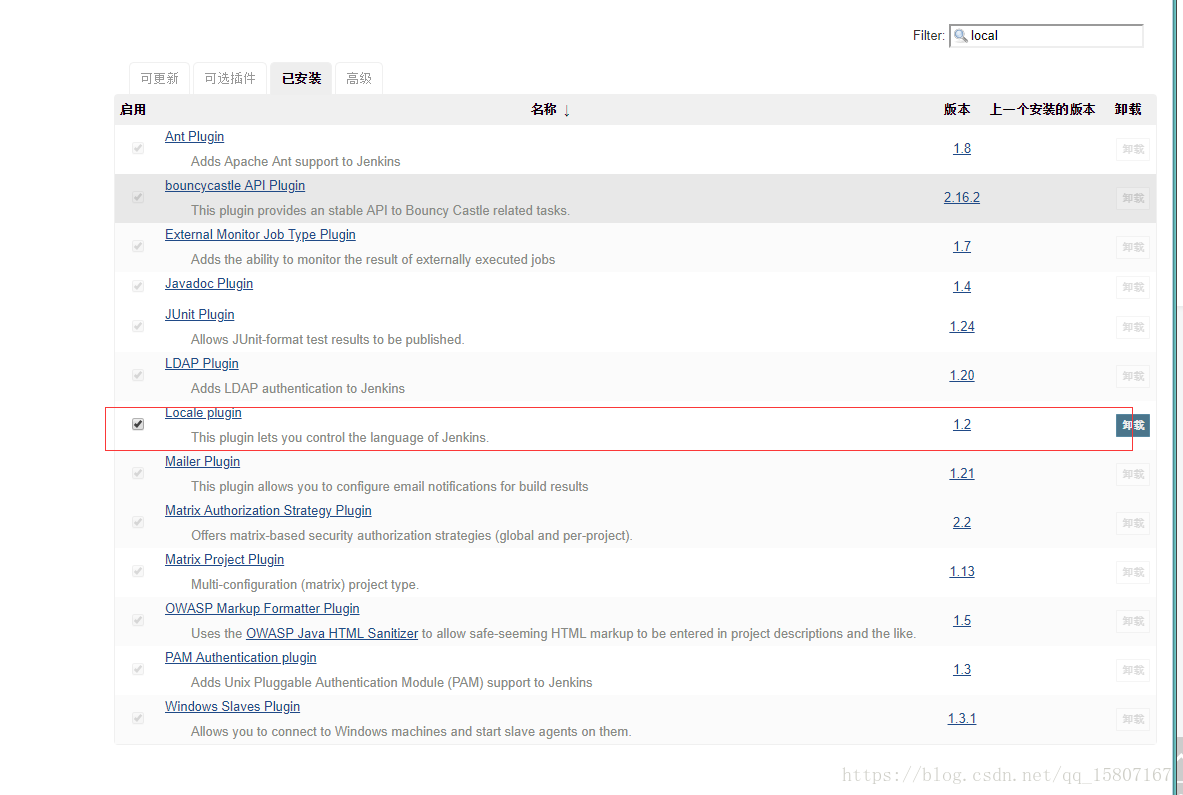Click version 1.21 of Mailer Plugin
1183x795 pixels.
[x=962, y=474]
